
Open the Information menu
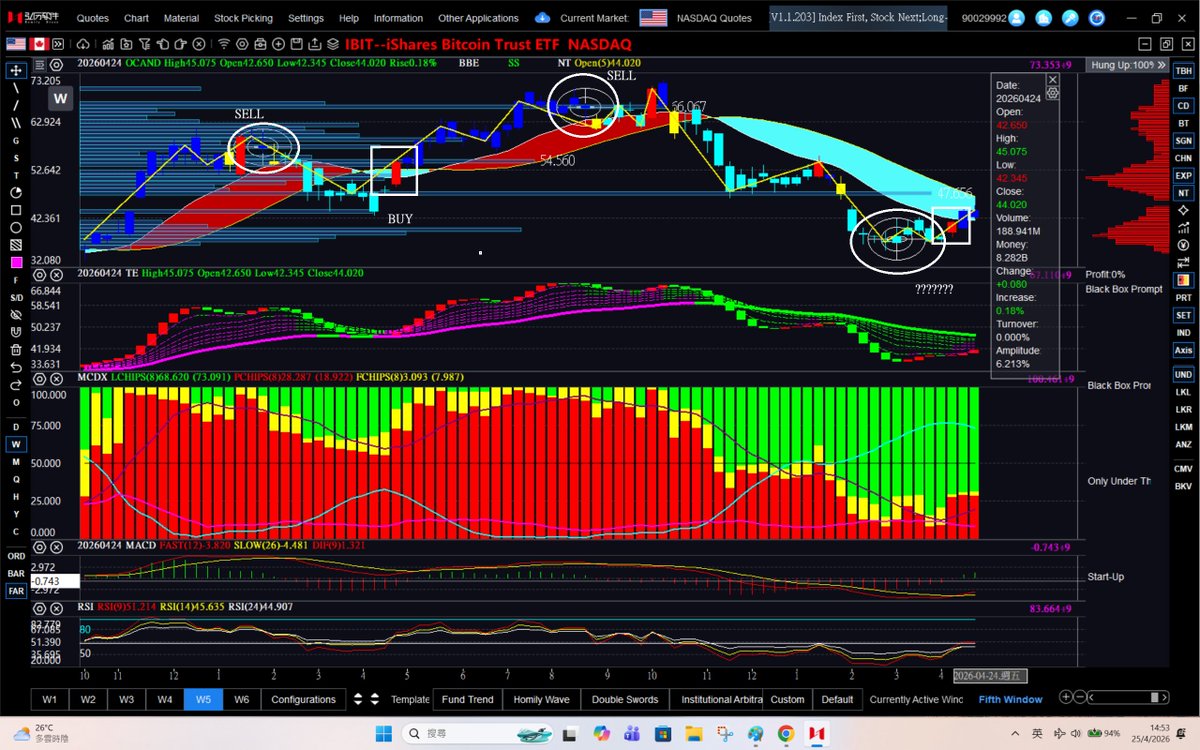398,18
